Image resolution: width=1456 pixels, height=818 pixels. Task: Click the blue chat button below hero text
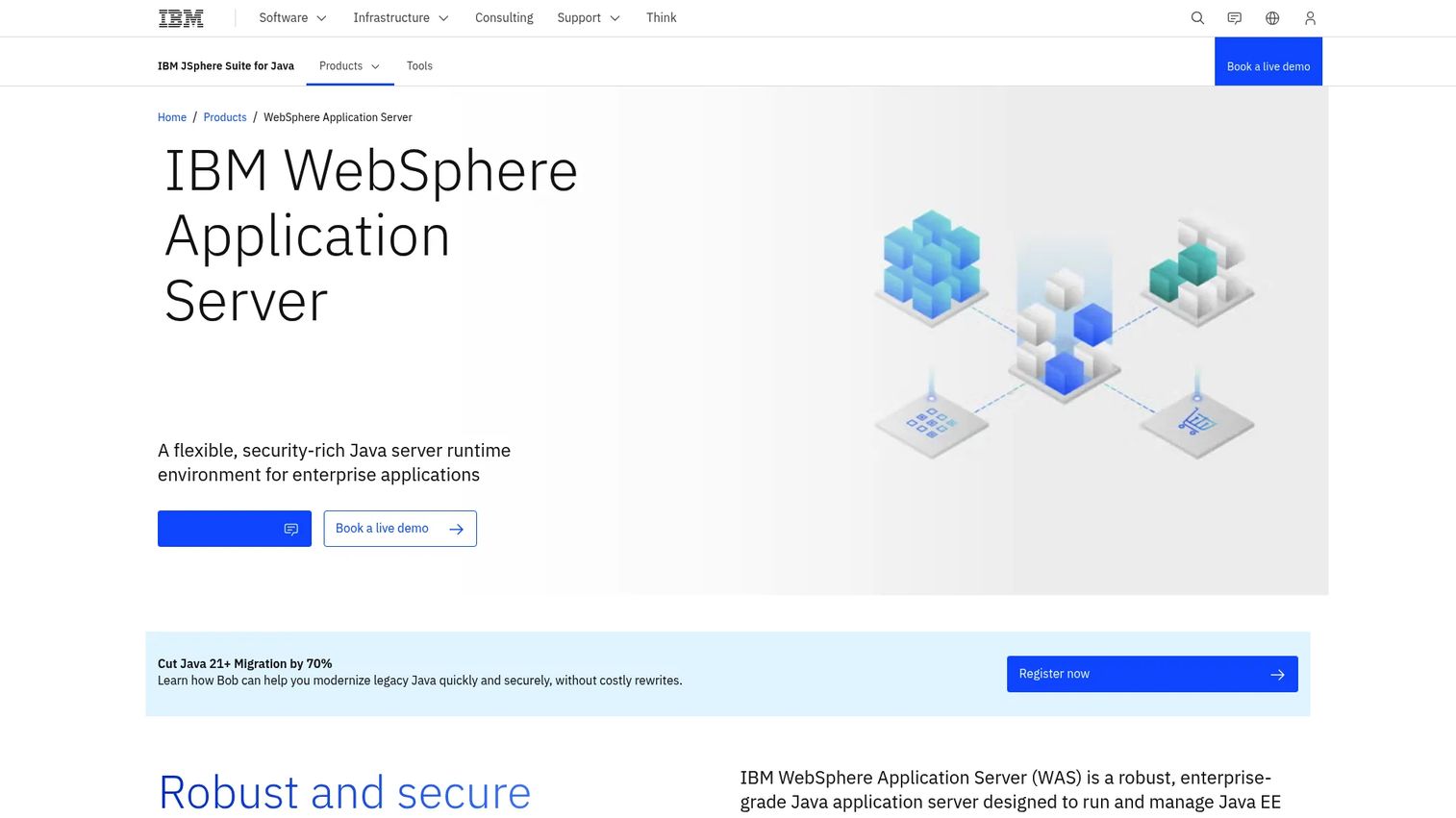pyautogui.click(x=235, y=529)
